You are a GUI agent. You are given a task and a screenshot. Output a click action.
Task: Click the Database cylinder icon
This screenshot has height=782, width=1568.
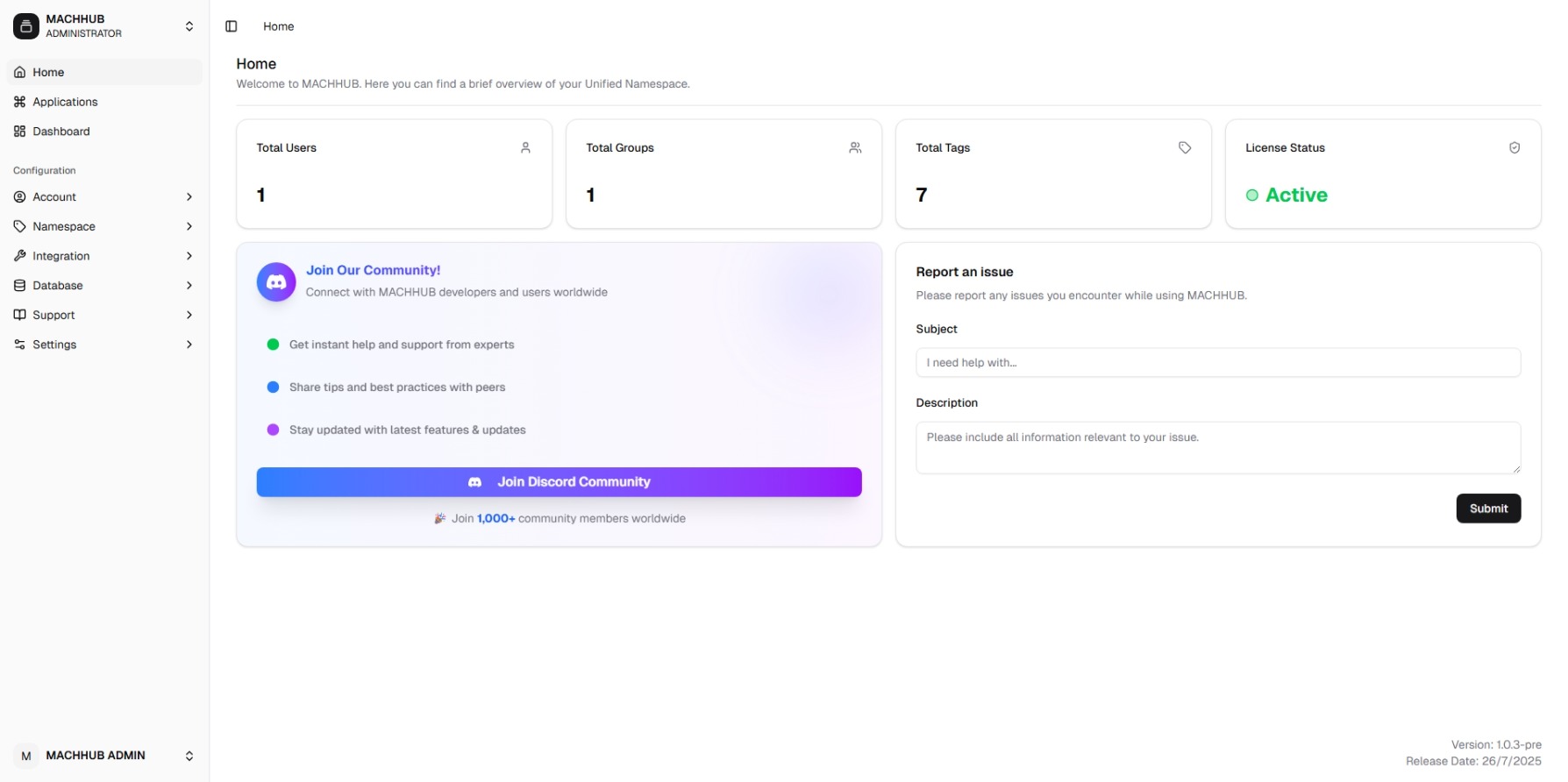(x=19, y=286)
